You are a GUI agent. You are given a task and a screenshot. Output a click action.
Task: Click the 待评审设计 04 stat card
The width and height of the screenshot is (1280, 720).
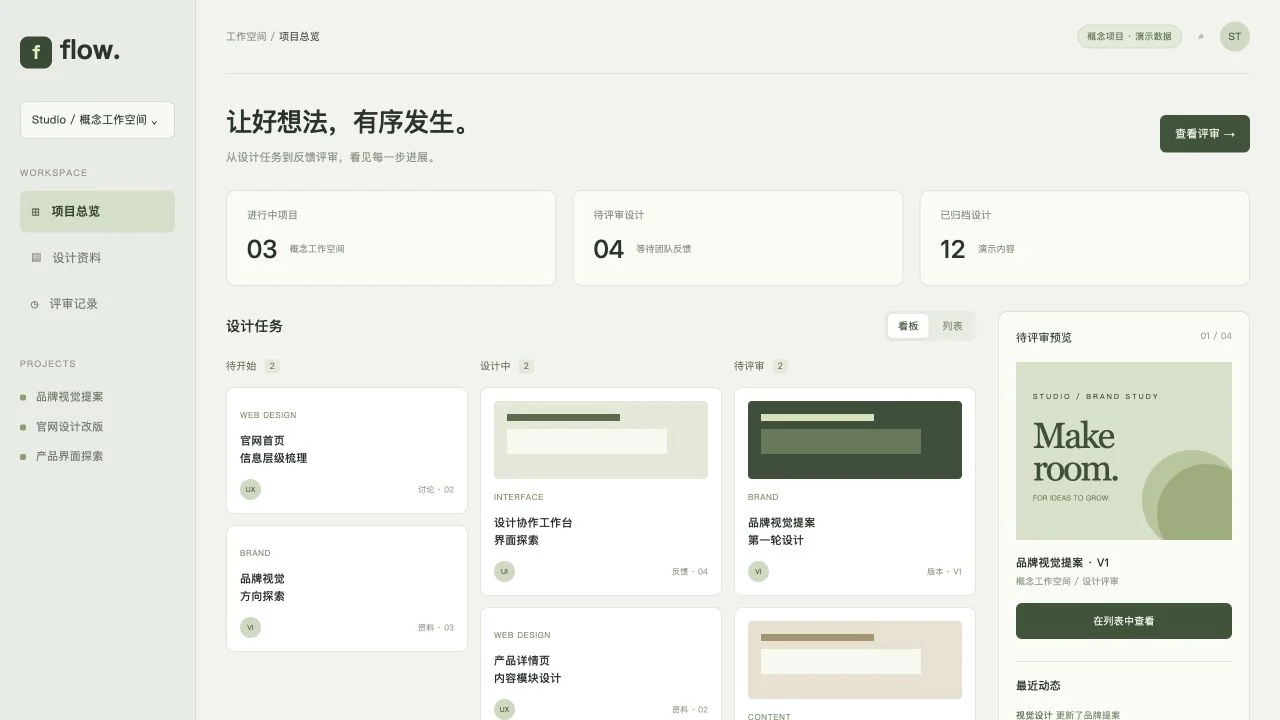point(738,238)
